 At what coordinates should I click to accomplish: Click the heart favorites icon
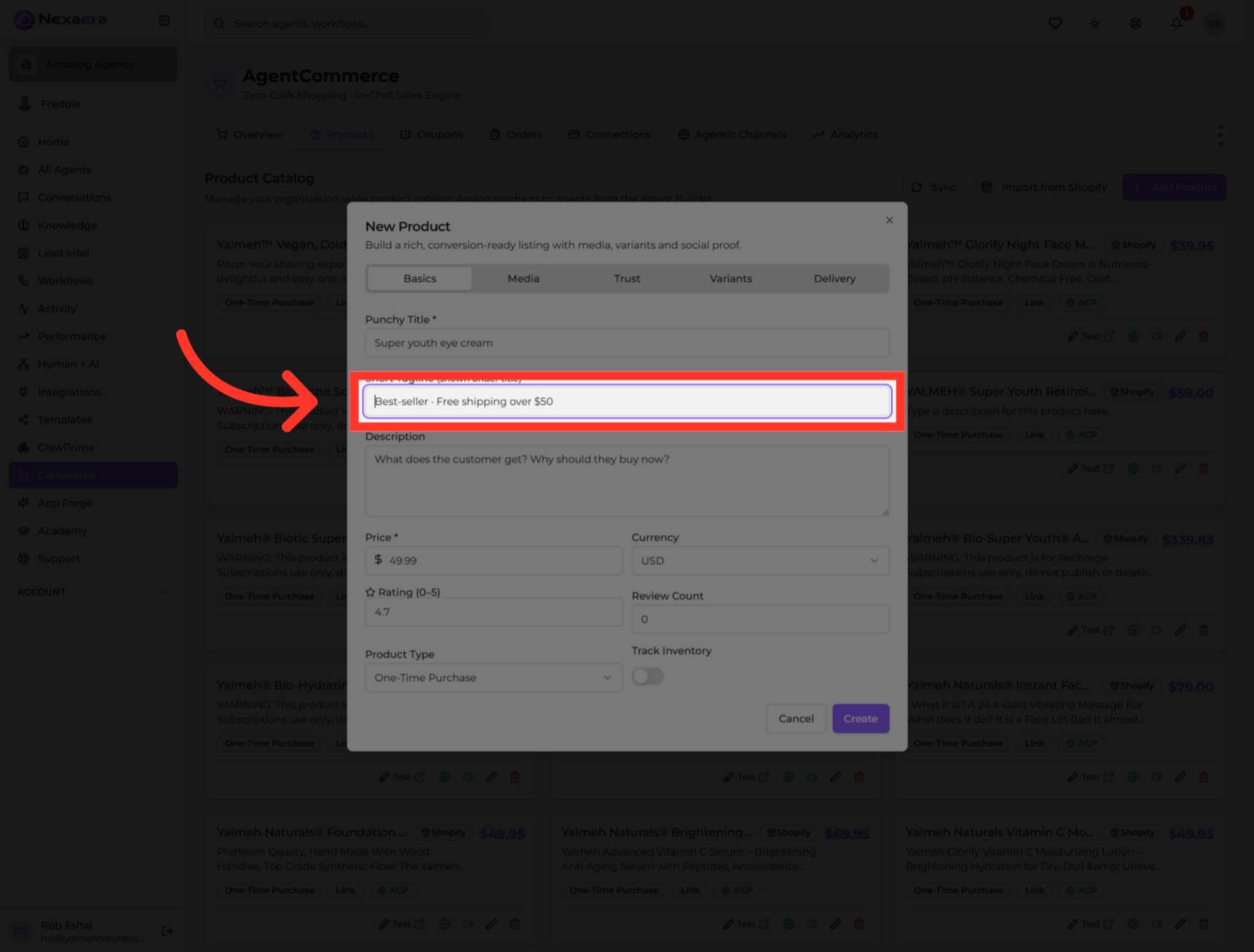click(x=1055, y=23)
